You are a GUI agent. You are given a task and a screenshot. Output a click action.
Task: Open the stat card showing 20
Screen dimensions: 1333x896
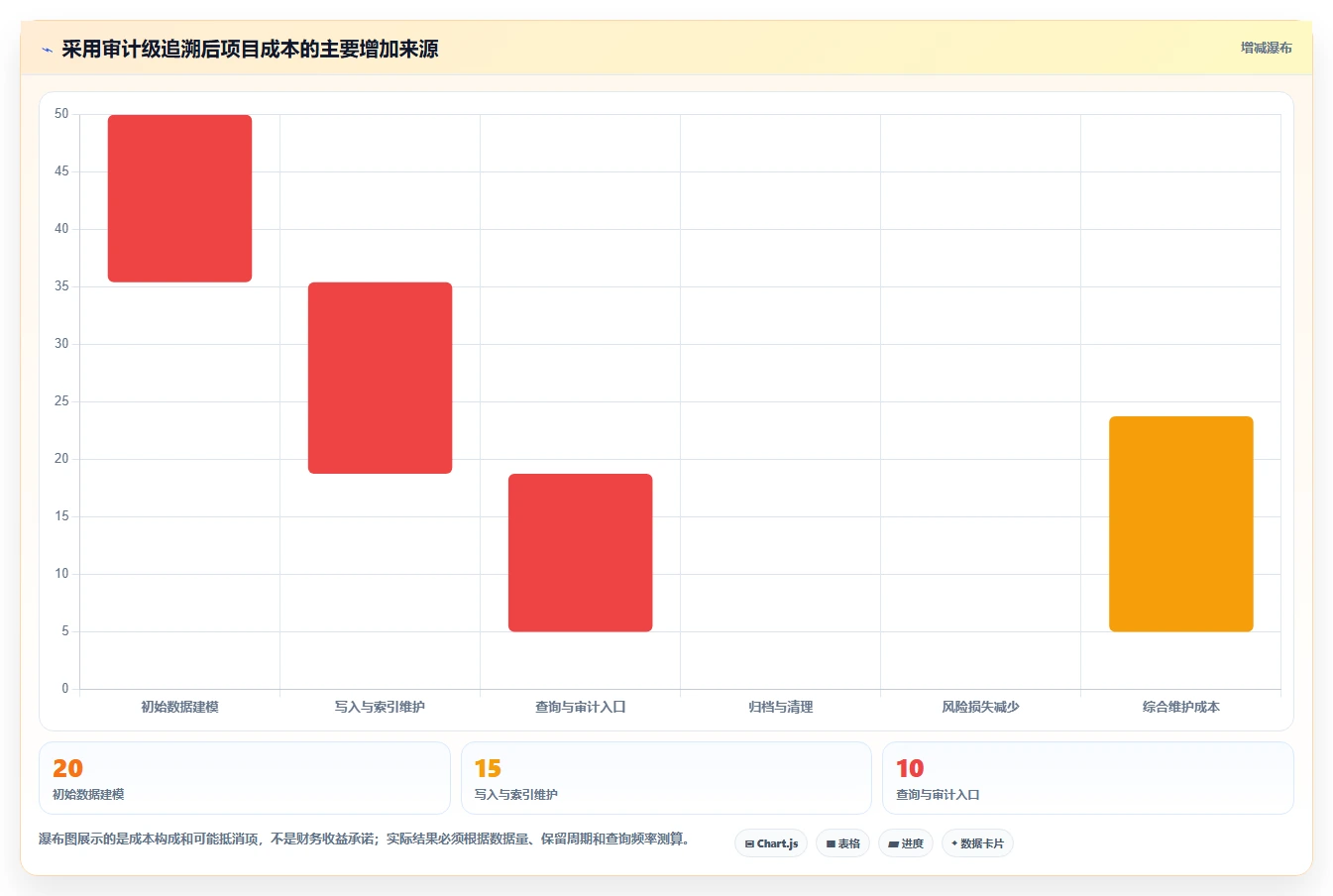click(244, 778)
